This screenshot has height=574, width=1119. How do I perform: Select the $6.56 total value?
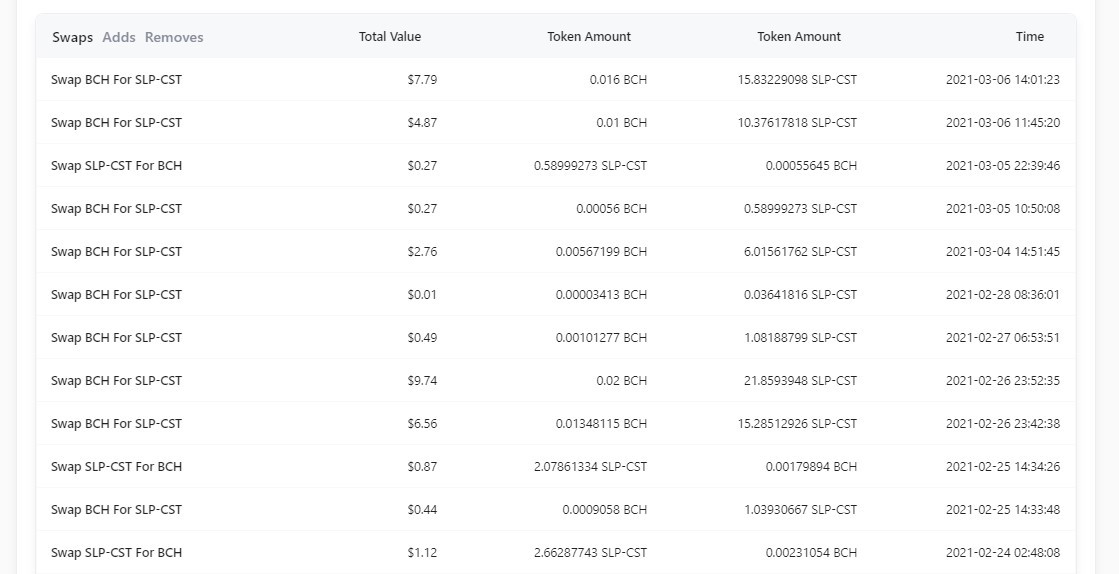[x=422, y=423]
